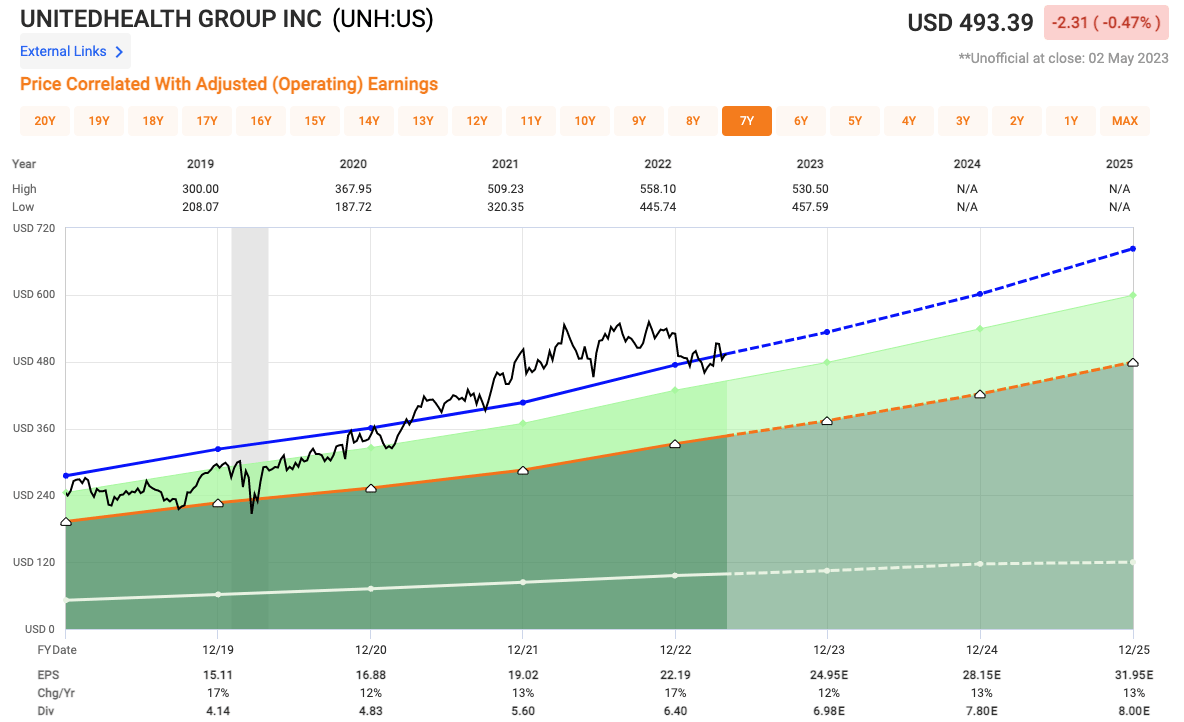Select the 16Y time range

pos(261,121)
